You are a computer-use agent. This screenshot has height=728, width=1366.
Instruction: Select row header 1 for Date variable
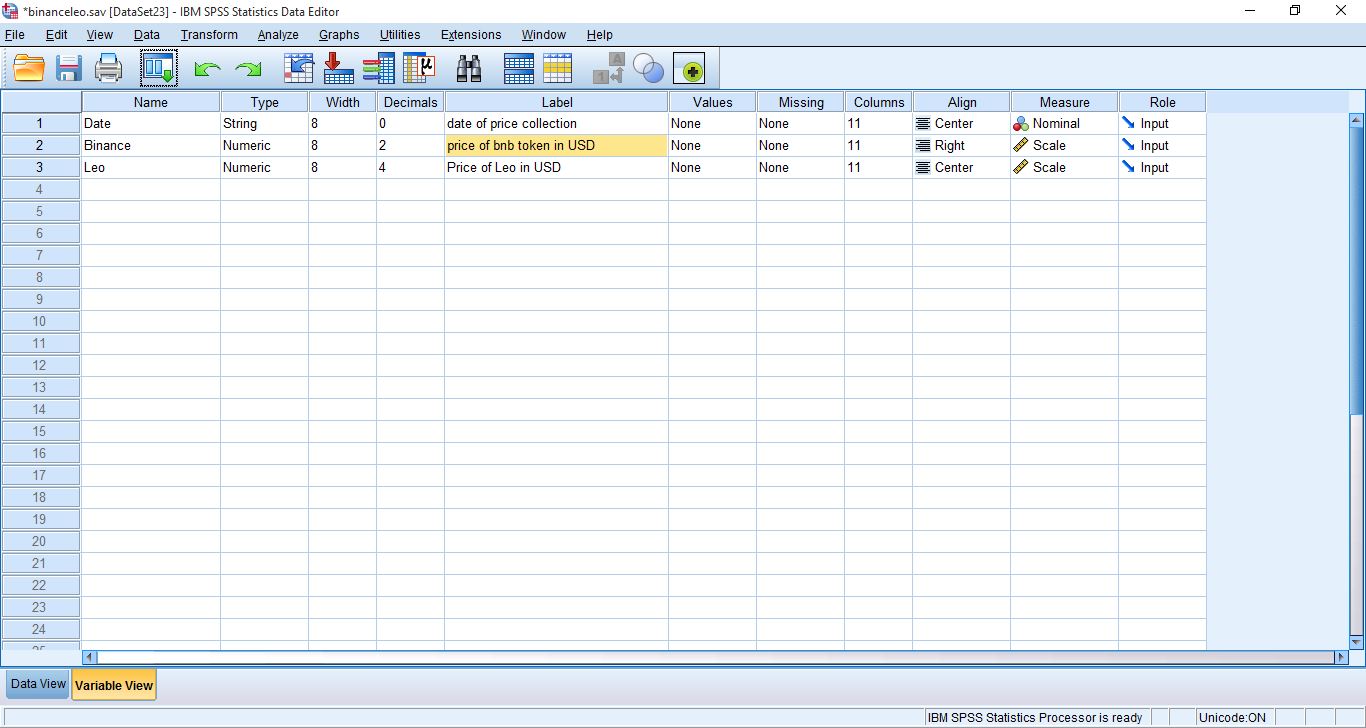pyautogui.click(x=41, y=124)
